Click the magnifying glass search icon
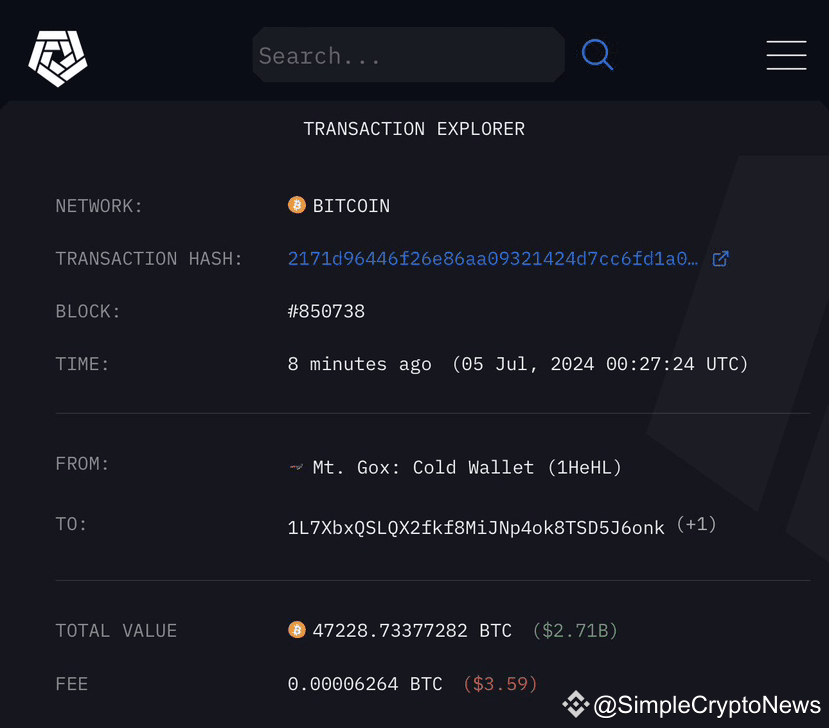Screen dimensions: 829x728 [x=597, y=55]
